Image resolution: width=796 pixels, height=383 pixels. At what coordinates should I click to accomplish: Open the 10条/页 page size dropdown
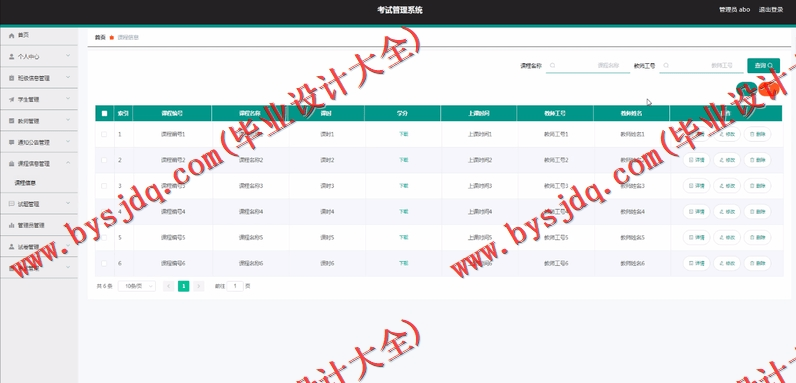tap(137, 286)
